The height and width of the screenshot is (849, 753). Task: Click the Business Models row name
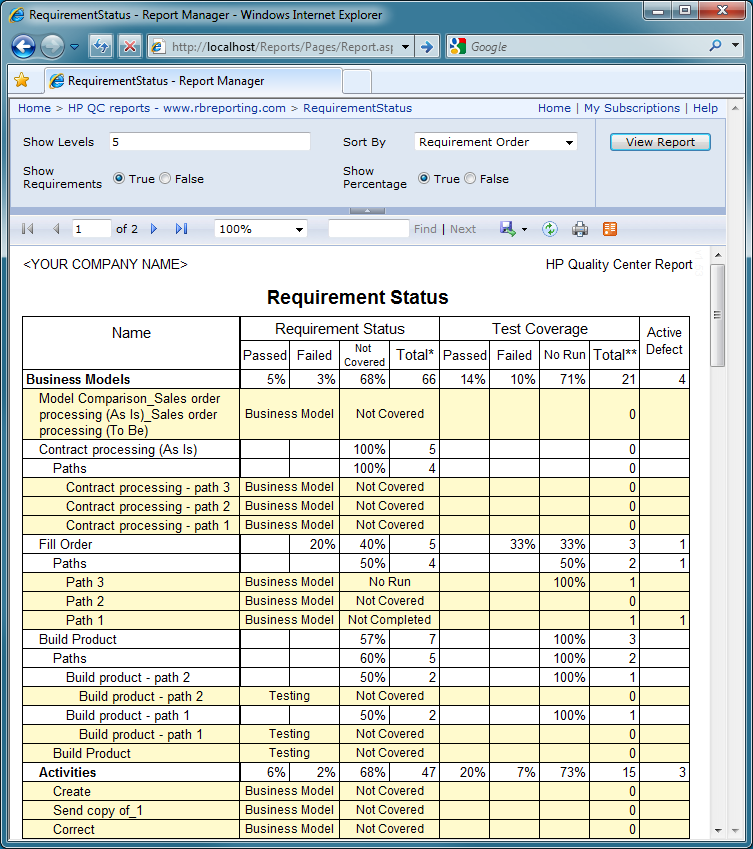tap(78, 380)
